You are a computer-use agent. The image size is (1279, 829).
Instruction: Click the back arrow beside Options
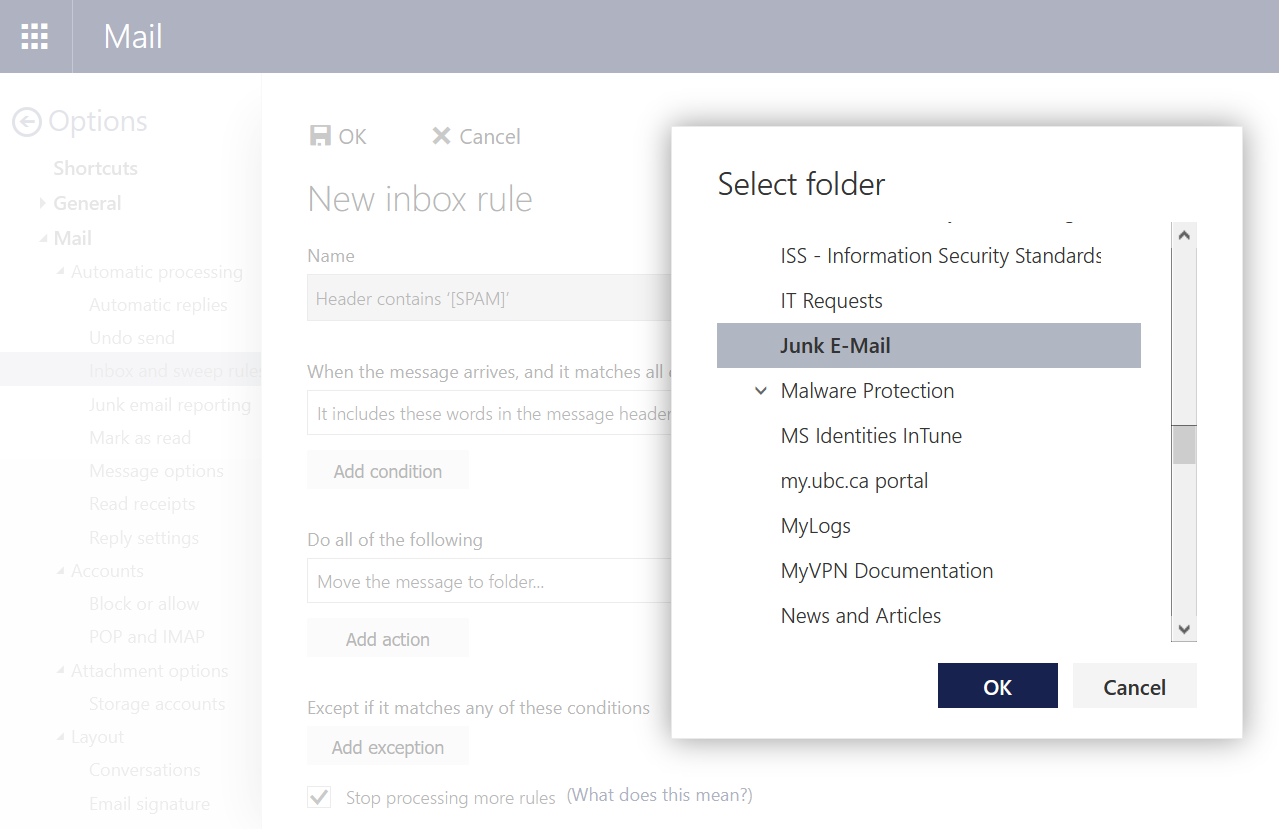(x=27, y=122)
